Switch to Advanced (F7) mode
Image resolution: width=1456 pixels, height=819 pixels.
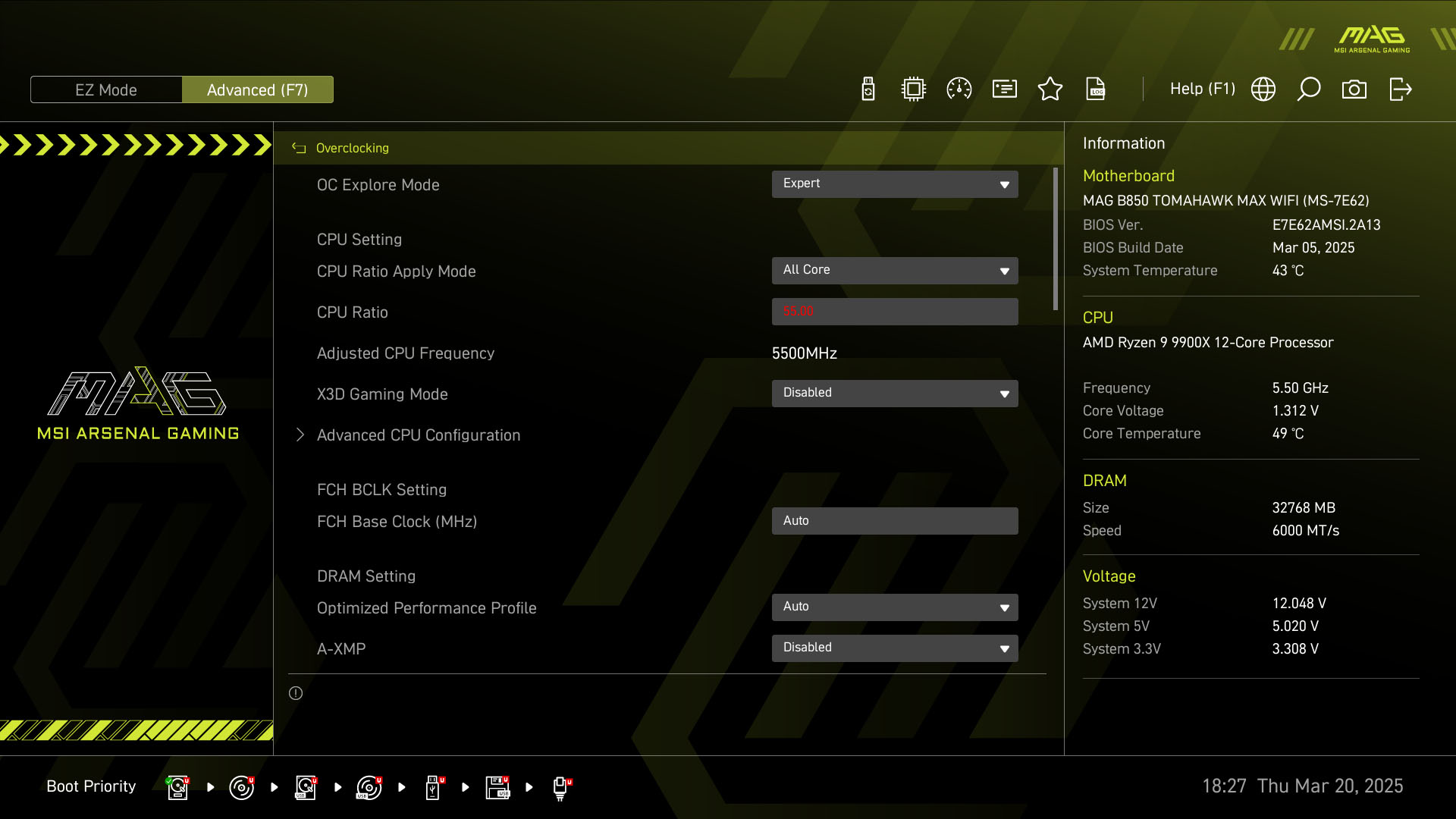258,89
